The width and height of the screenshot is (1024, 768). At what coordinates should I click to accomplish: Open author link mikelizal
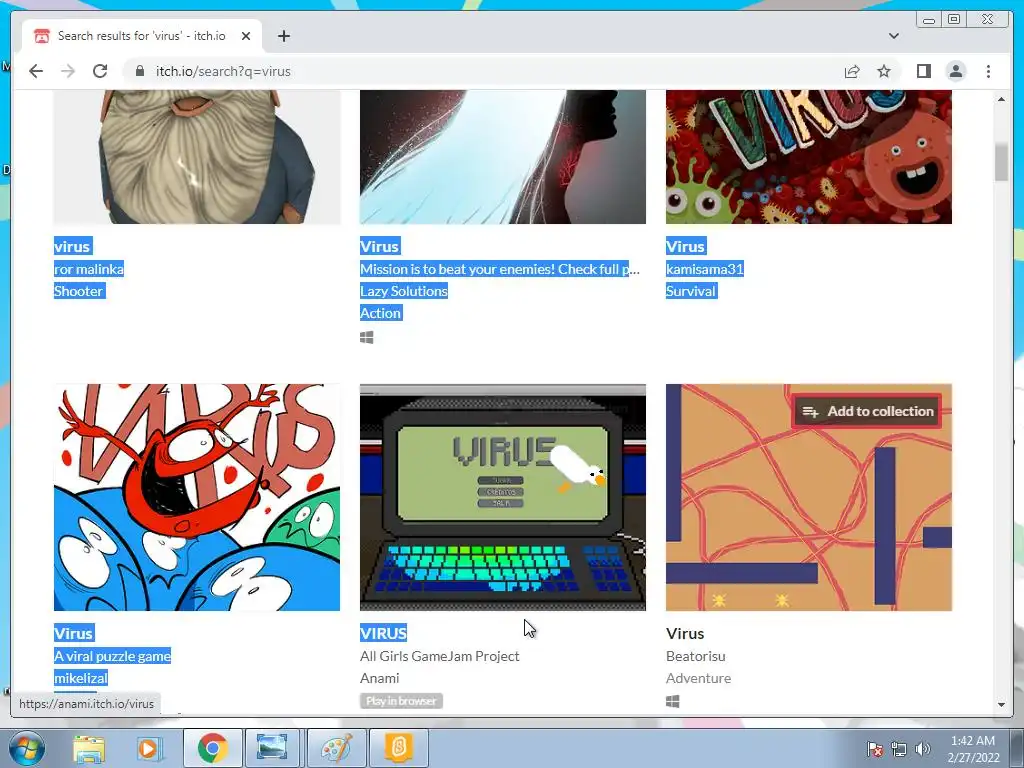coord(81,679)
